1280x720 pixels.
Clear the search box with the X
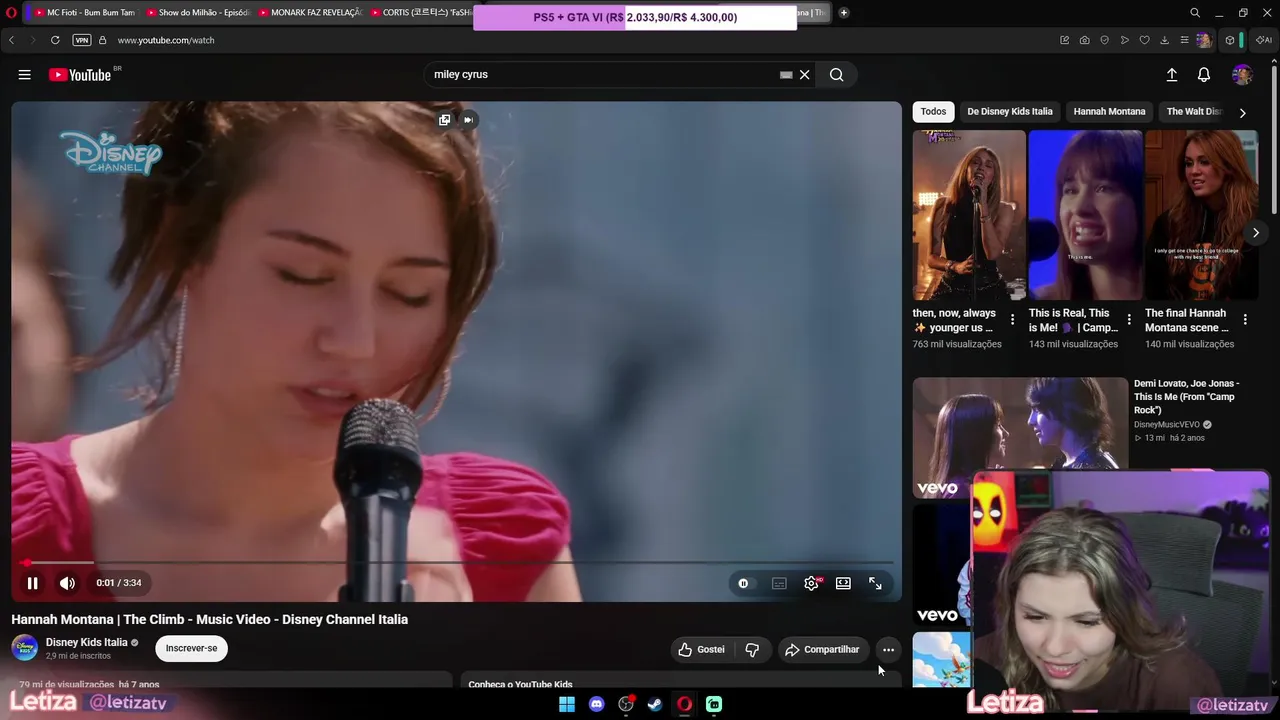point(804,75)
